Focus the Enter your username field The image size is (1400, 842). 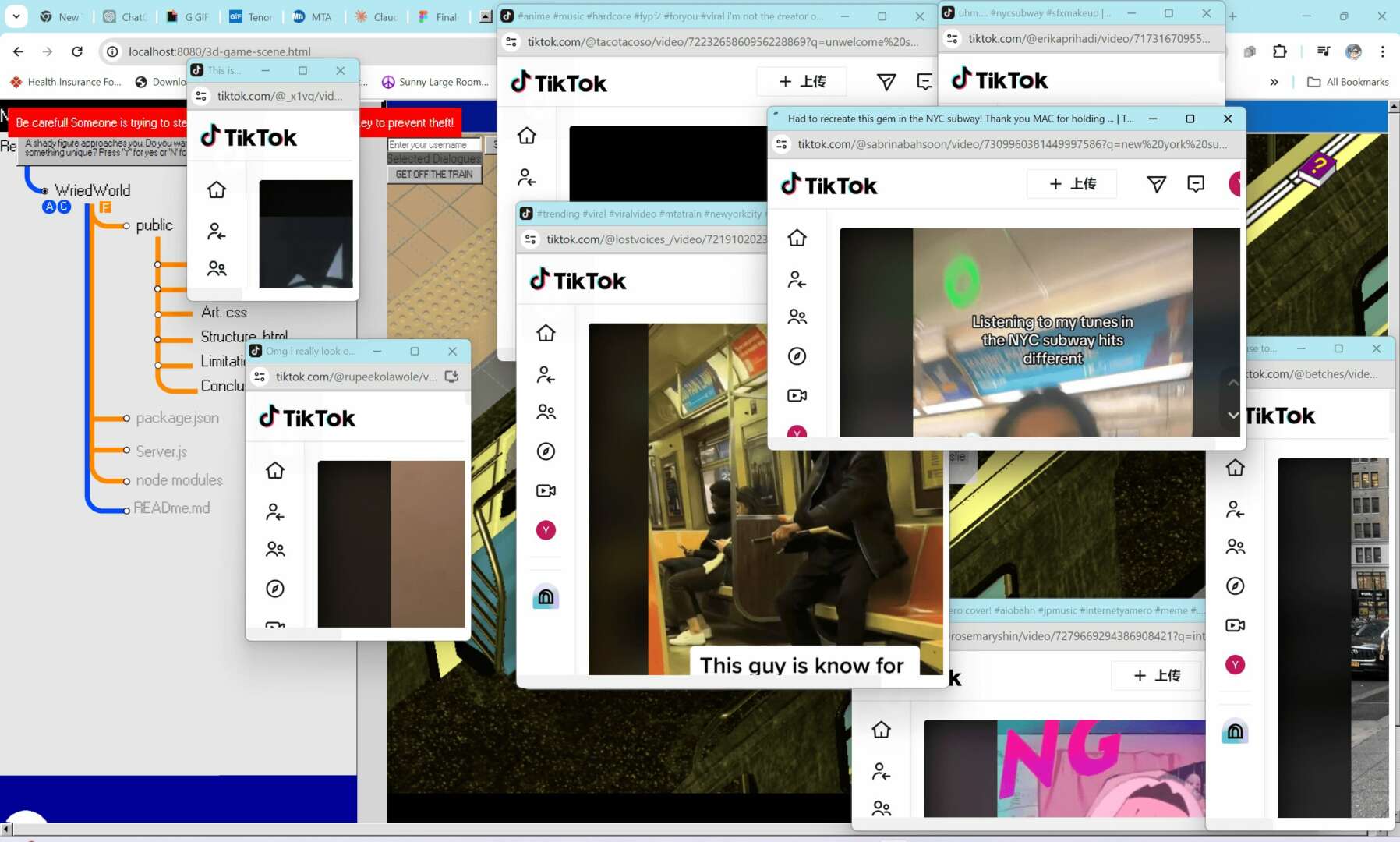click(433, 145)
